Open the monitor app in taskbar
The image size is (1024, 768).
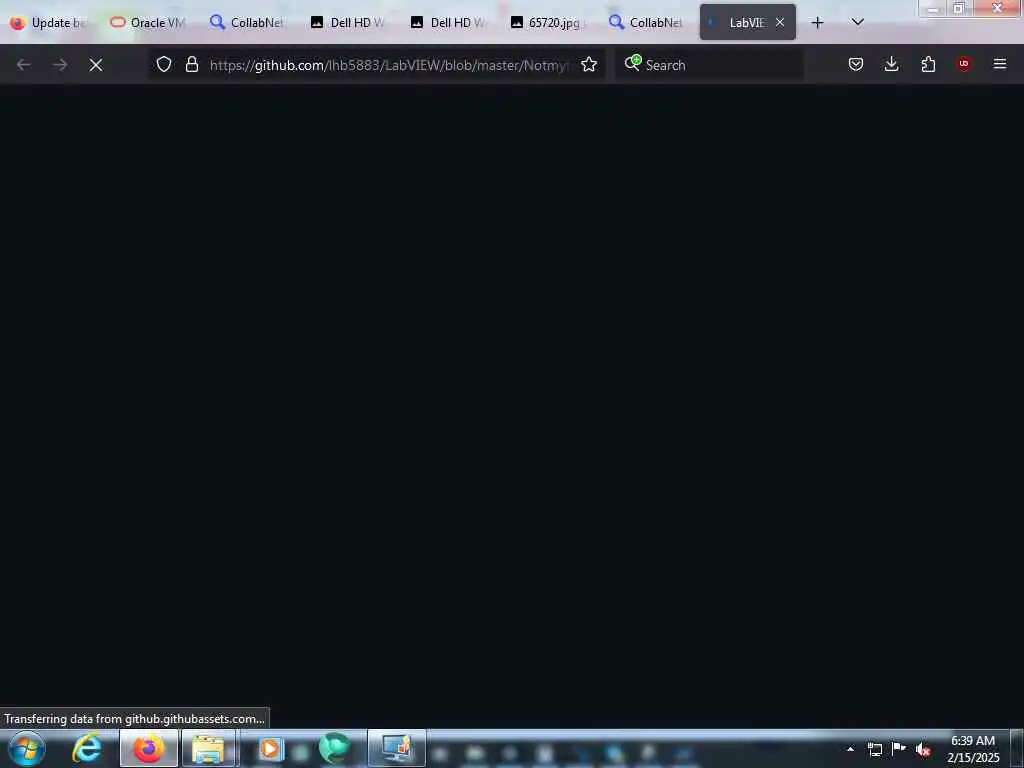[397, 748]
